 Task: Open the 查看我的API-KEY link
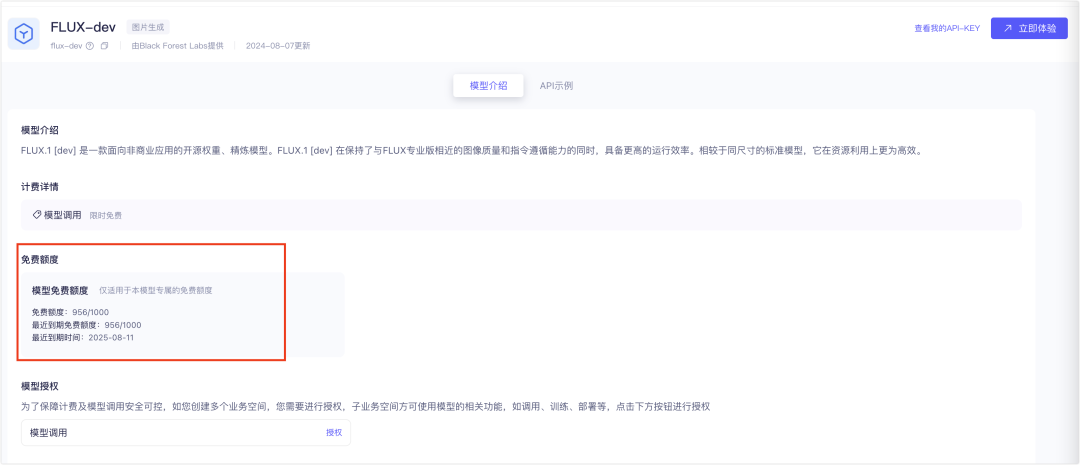pos(946,28)
